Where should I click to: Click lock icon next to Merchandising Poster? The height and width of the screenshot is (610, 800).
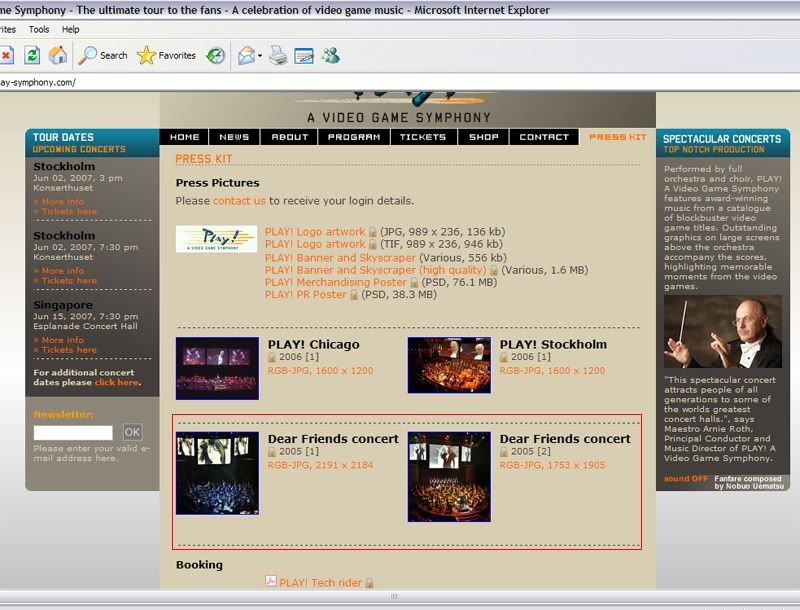pyautogui.click(x=414, y=283)
